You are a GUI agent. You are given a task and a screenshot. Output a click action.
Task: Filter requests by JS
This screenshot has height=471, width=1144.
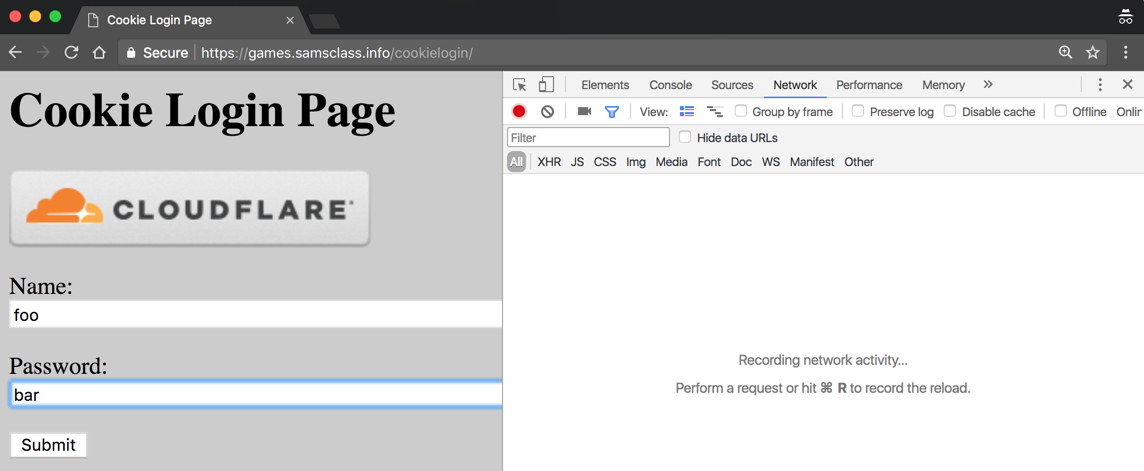coord(577,162)
